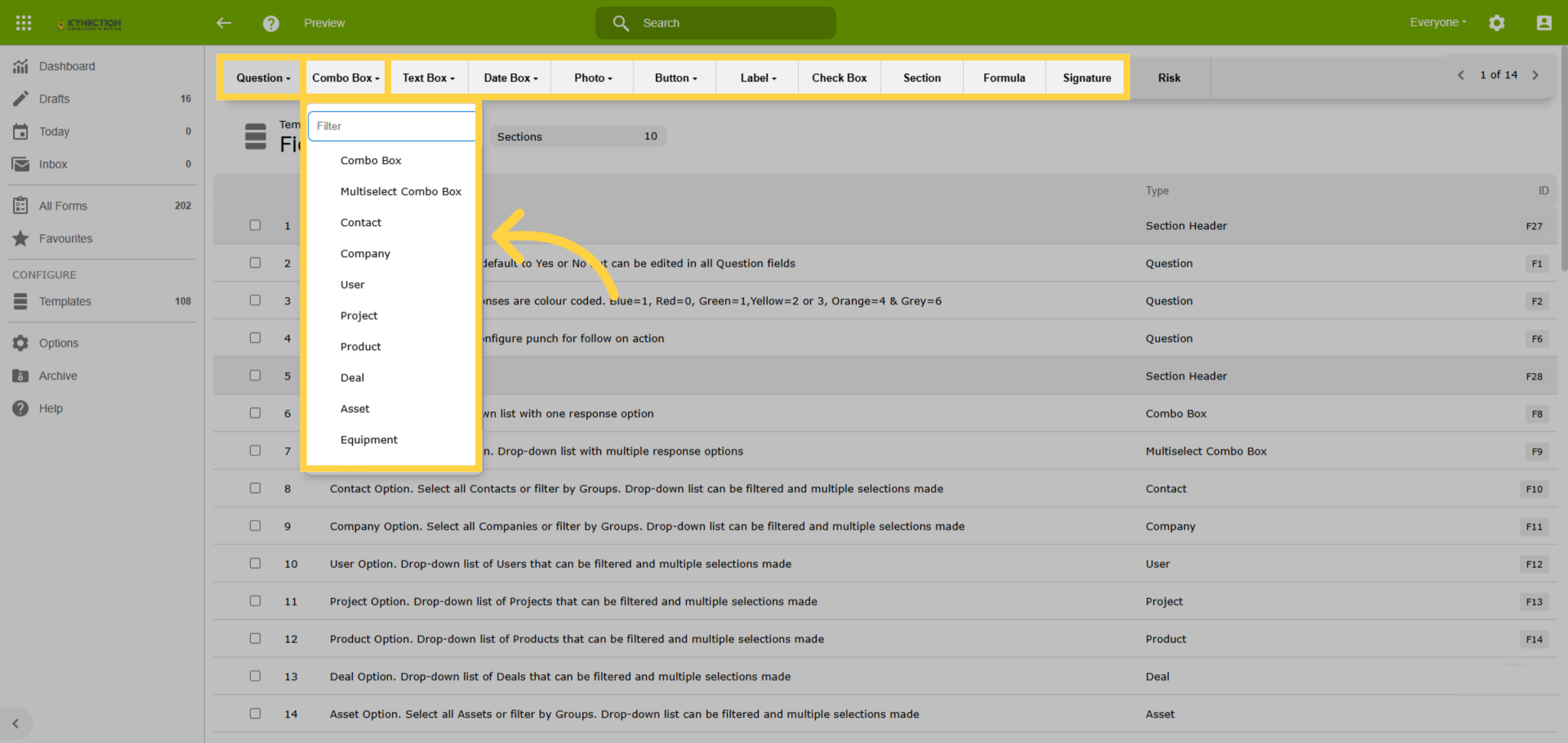Viewport: 1568px width, 743px height.
Task: Select the checkbox for row 12
Action: point(255,639)
